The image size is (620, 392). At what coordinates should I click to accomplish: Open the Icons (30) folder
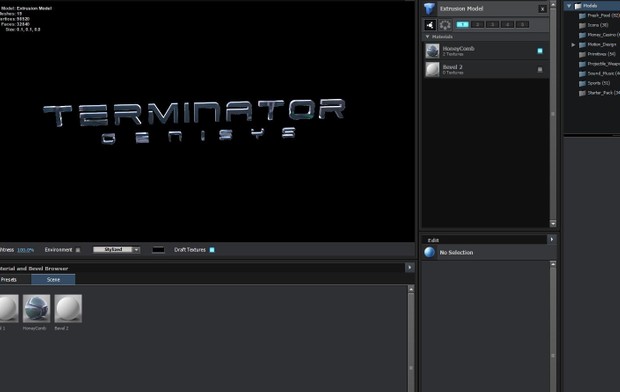click(597, 25)
